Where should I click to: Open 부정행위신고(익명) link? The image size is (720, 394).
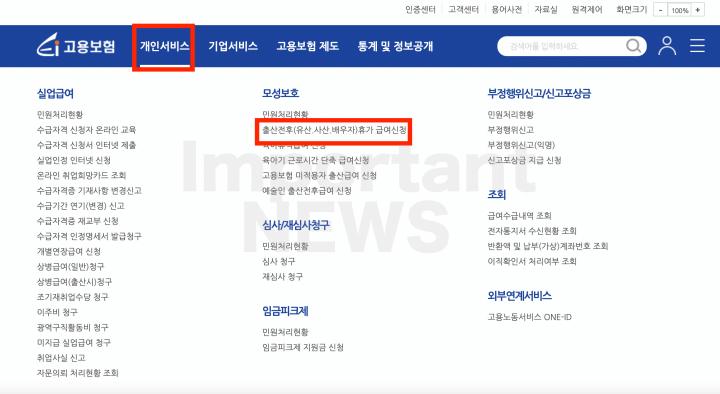521,145
